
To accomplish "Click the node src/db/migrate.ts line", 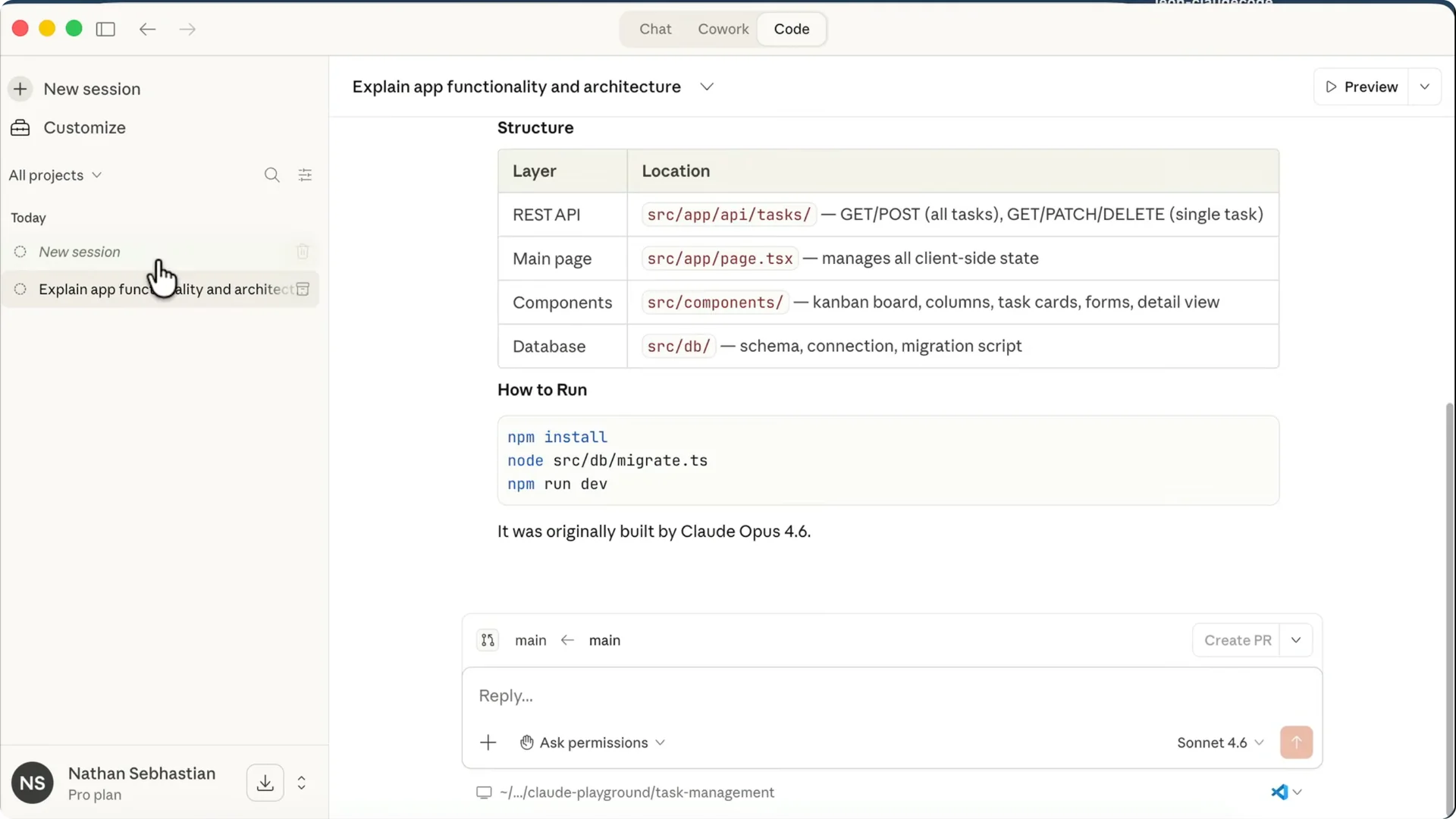I will 607,461.
